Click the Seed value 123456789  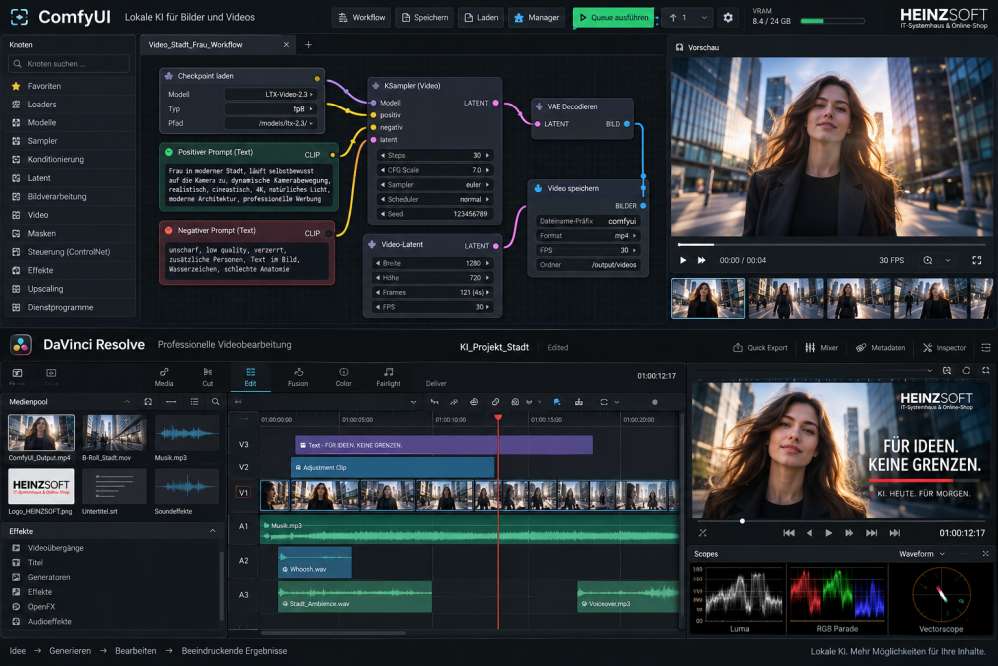470,214
